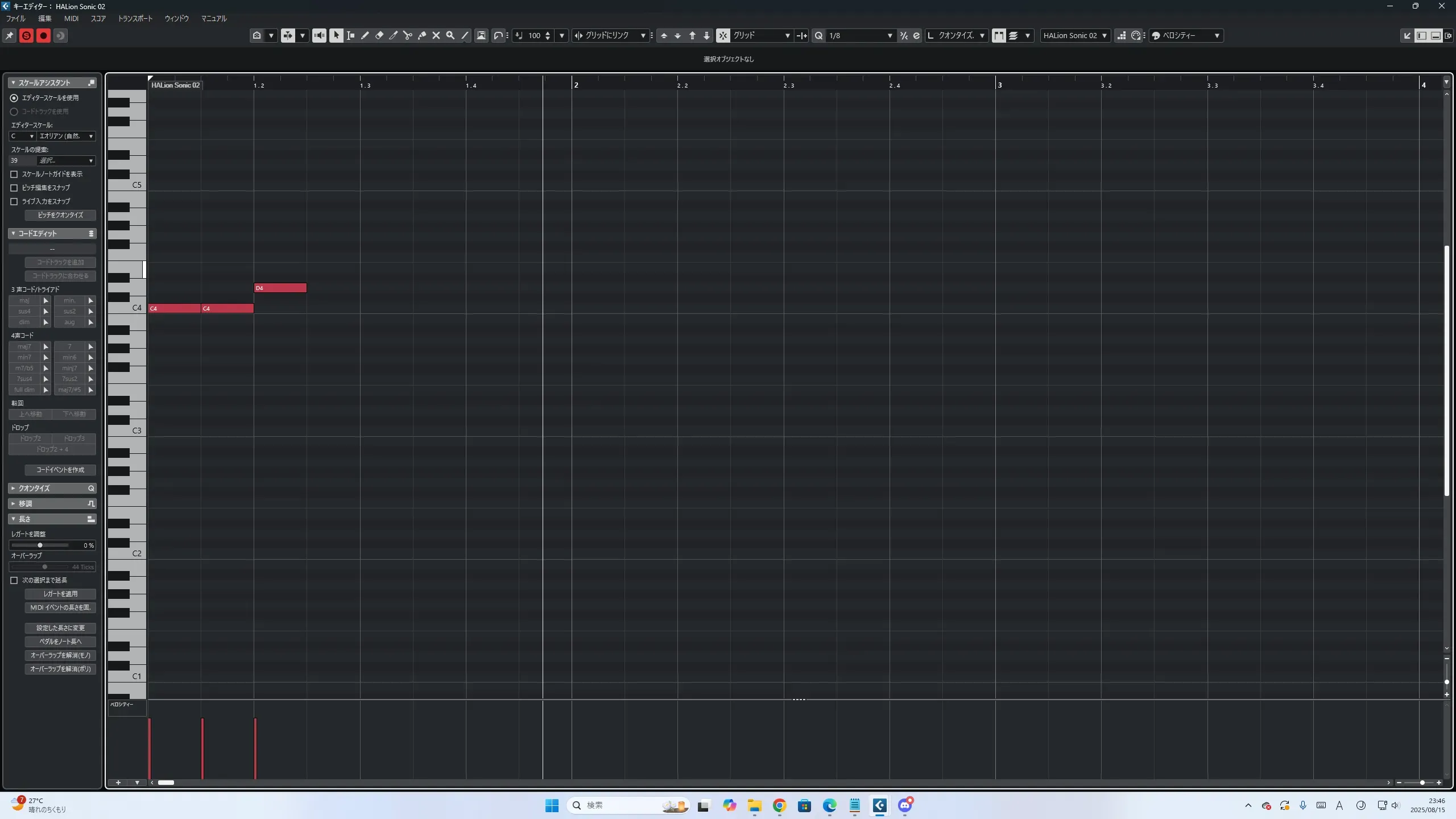The width and height of the screenshot is (1456, 819).
Task: Enable スケールノートガイドを表示 checkbox
Action: click(14, 174)
